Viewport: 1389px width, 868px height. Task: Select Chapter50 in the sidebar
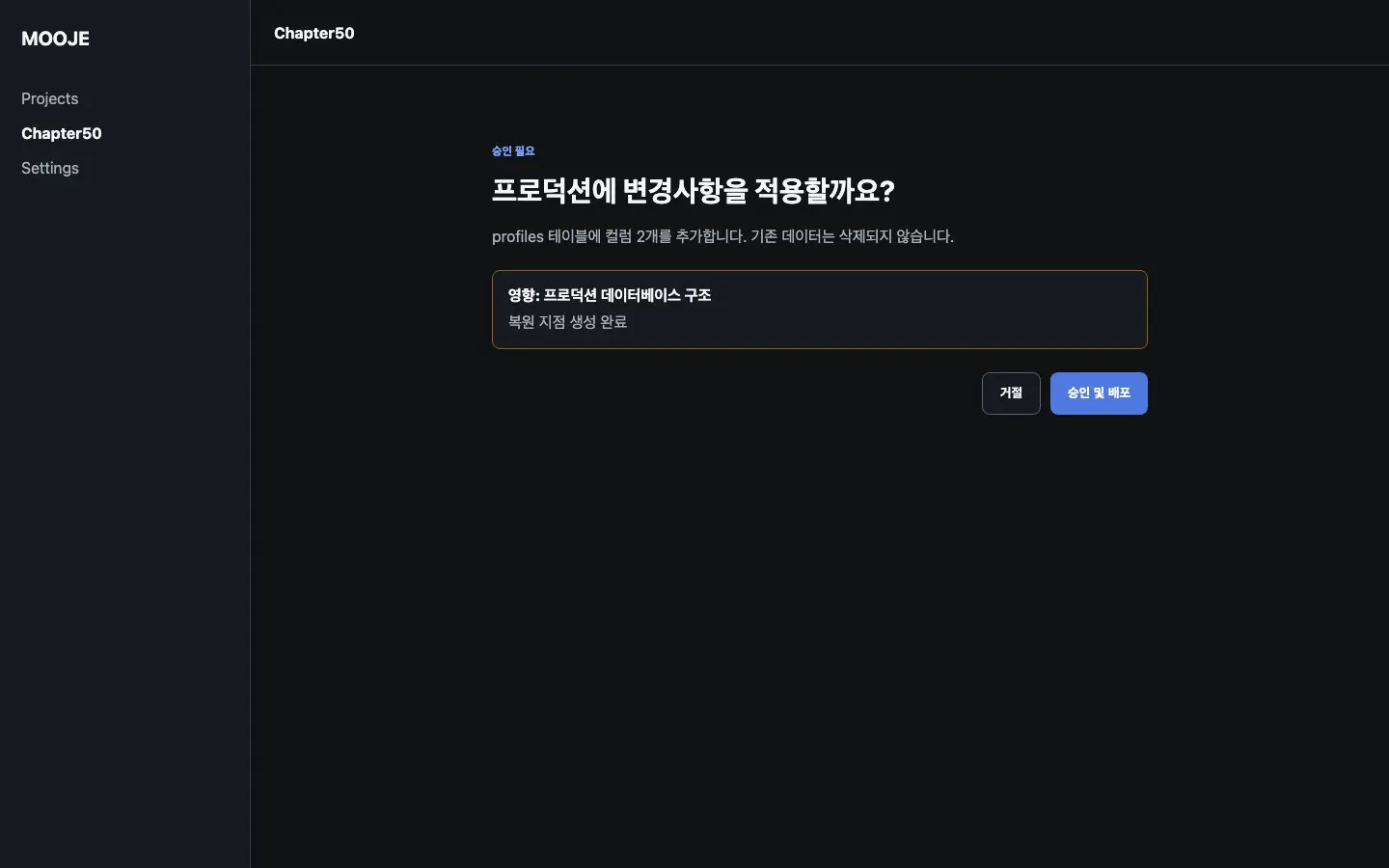coord(62,133)
